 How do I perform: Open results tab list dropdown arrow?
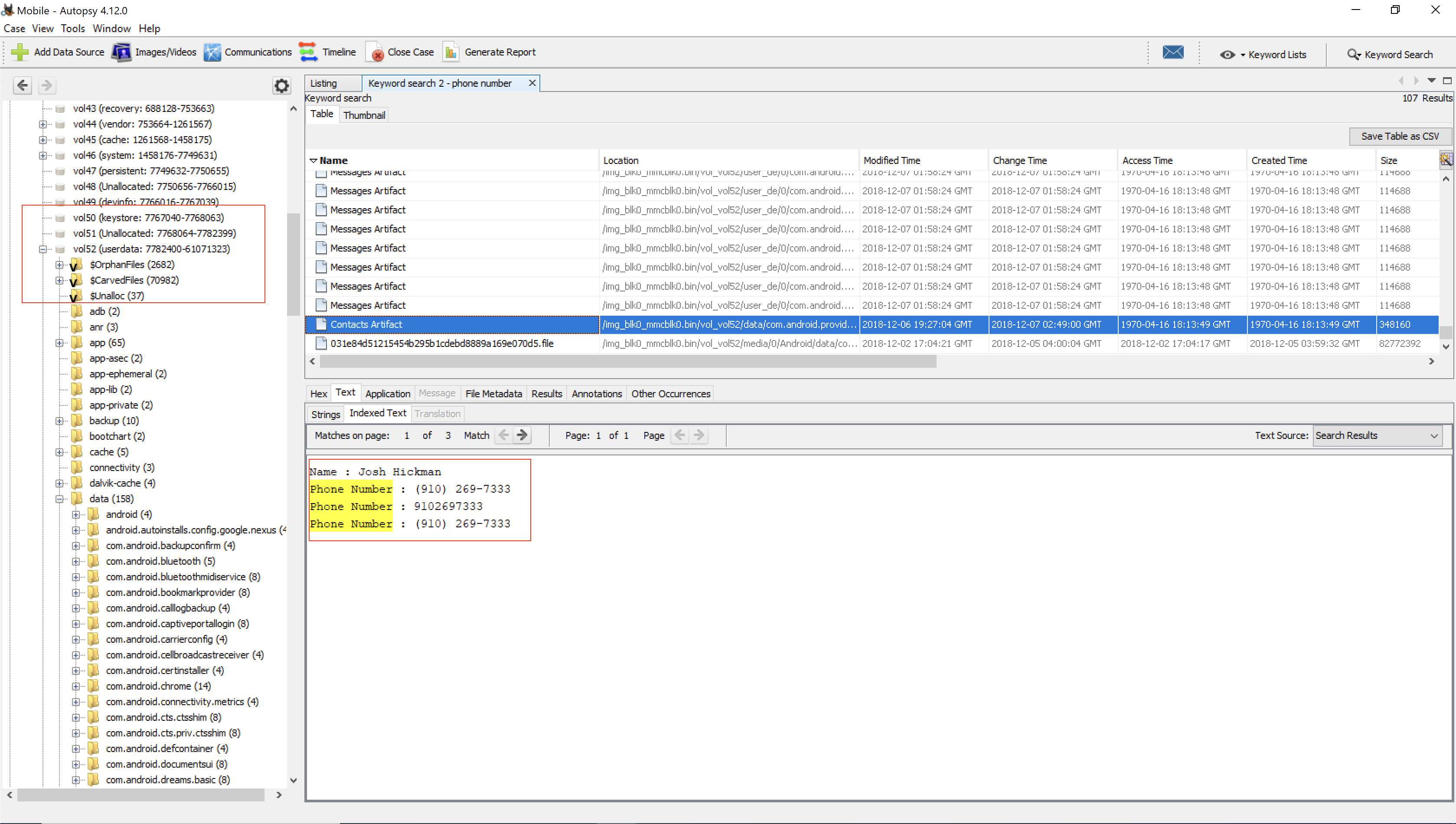point(1432,81)
